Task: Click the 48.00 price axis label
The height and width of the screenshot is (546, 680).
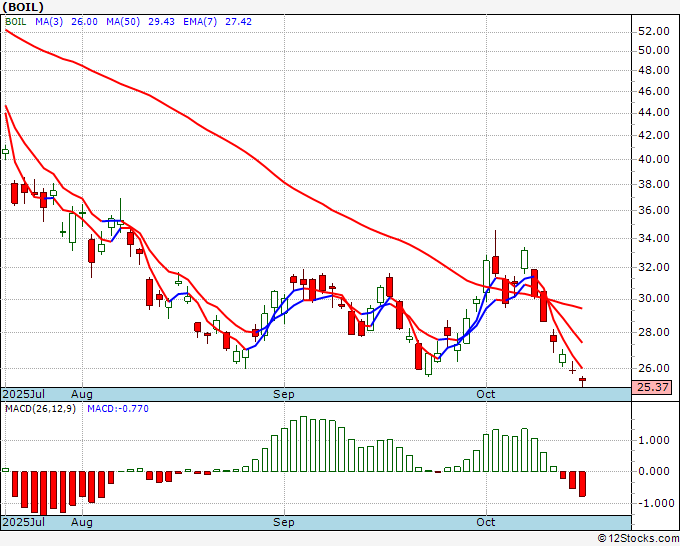Action: click(x=654, y=70)
